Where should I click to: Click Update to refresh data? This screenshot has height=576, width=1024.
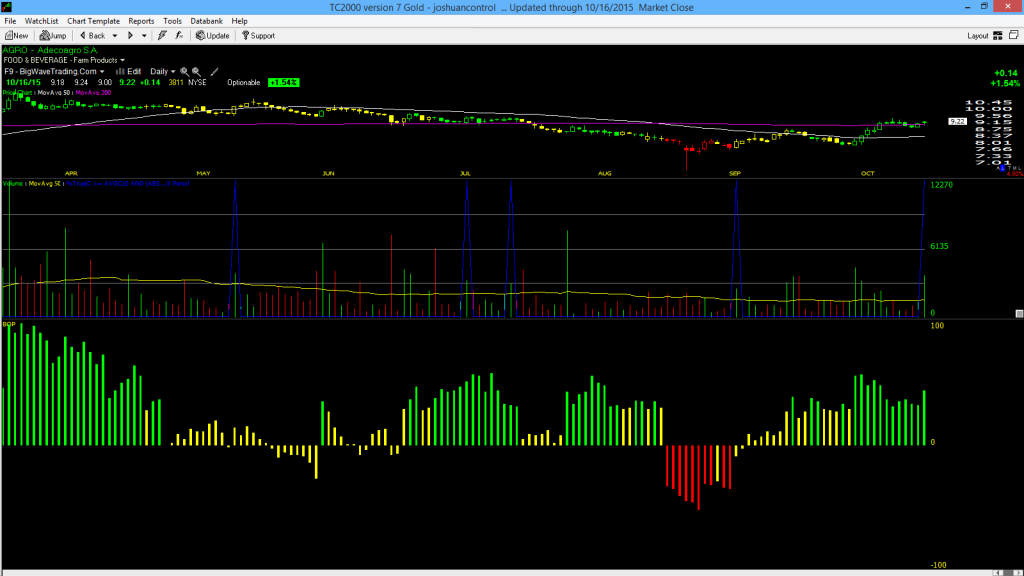coord(213,36)
